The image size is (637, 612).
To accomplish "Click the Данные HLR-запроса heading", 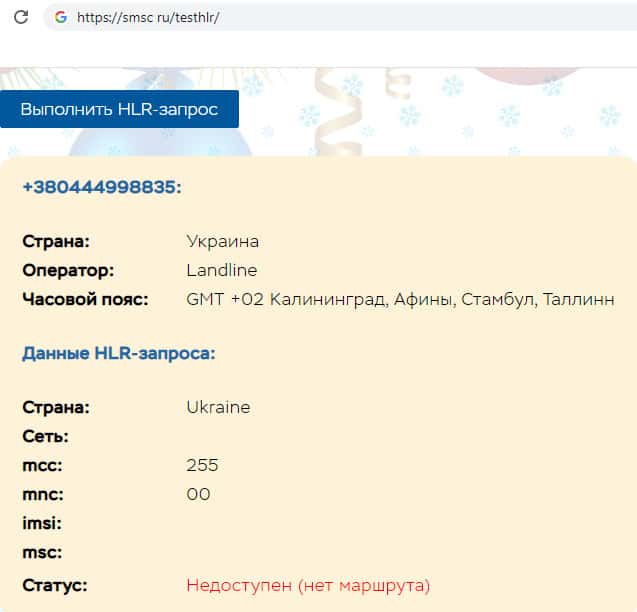I will [x=119, y=353].
